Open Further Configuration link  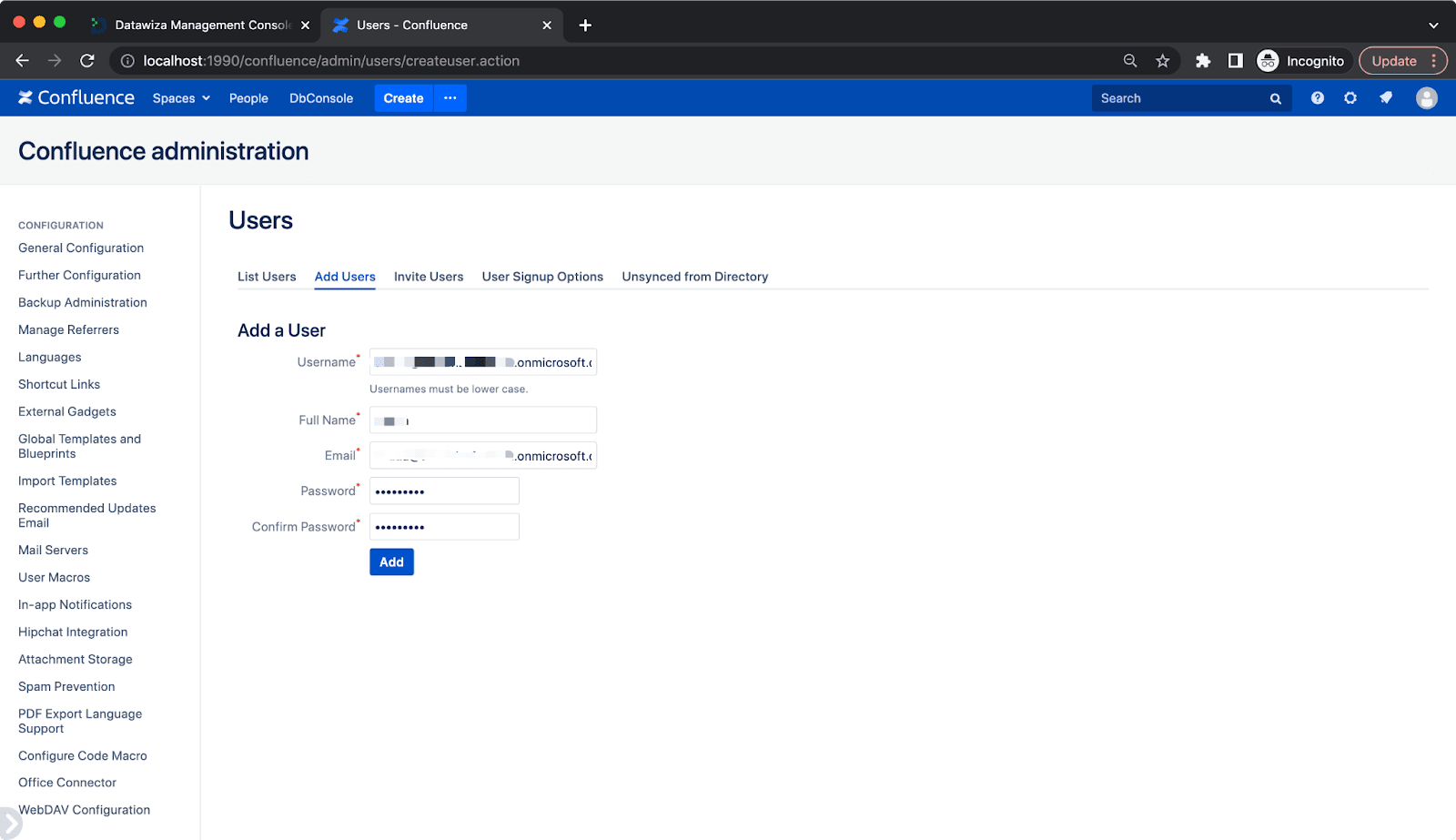click(x=79, y=275)
